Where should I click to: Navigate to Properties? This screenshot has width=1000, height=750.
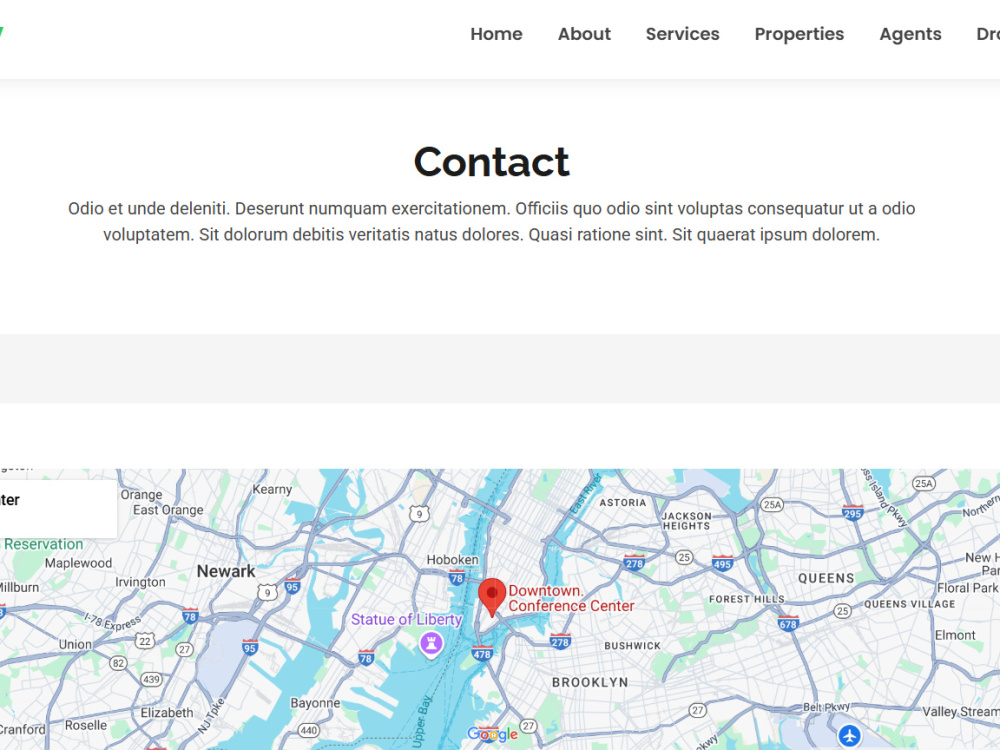[799, 34]
